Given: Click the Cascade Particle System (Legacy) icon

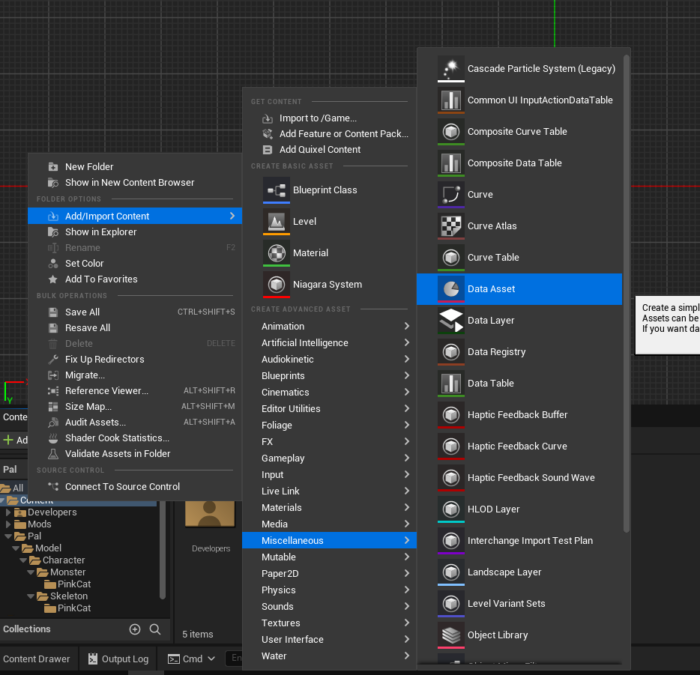Looking at the screenshot, I should tap(451, 69).
